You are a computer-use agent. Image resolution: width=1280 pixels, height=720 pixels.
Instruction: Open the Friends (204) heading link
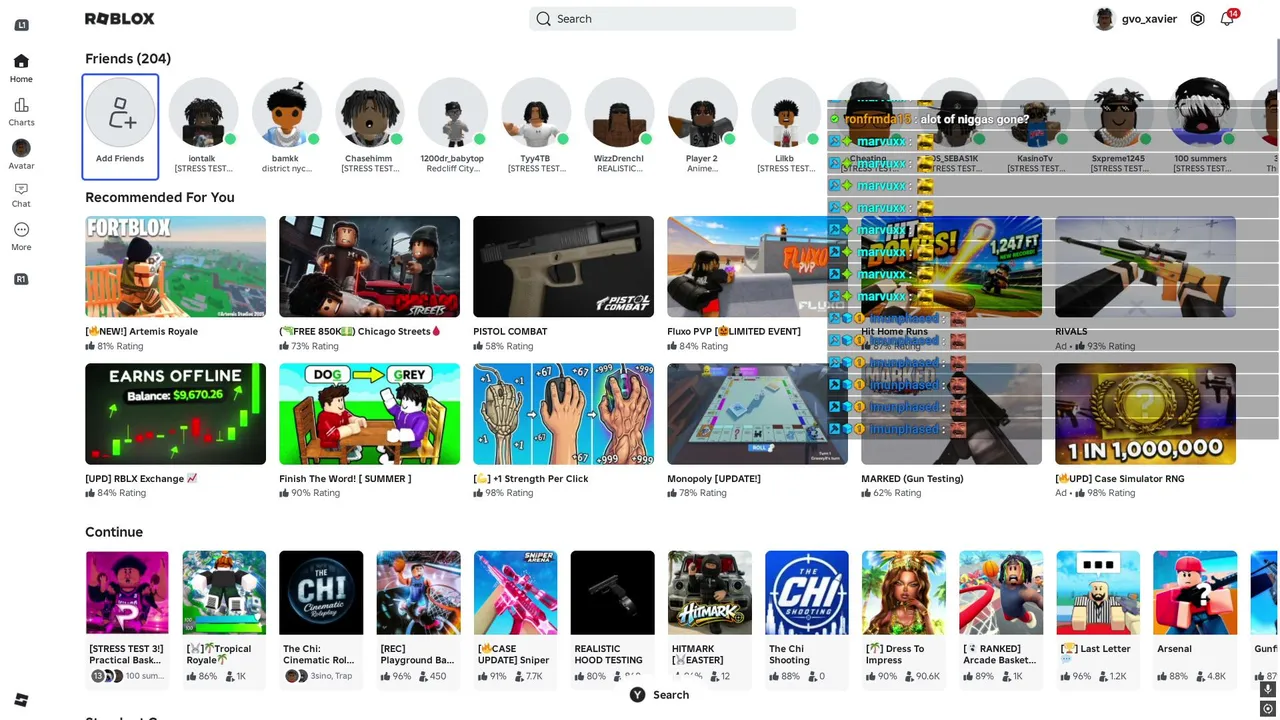click(128, 59)
